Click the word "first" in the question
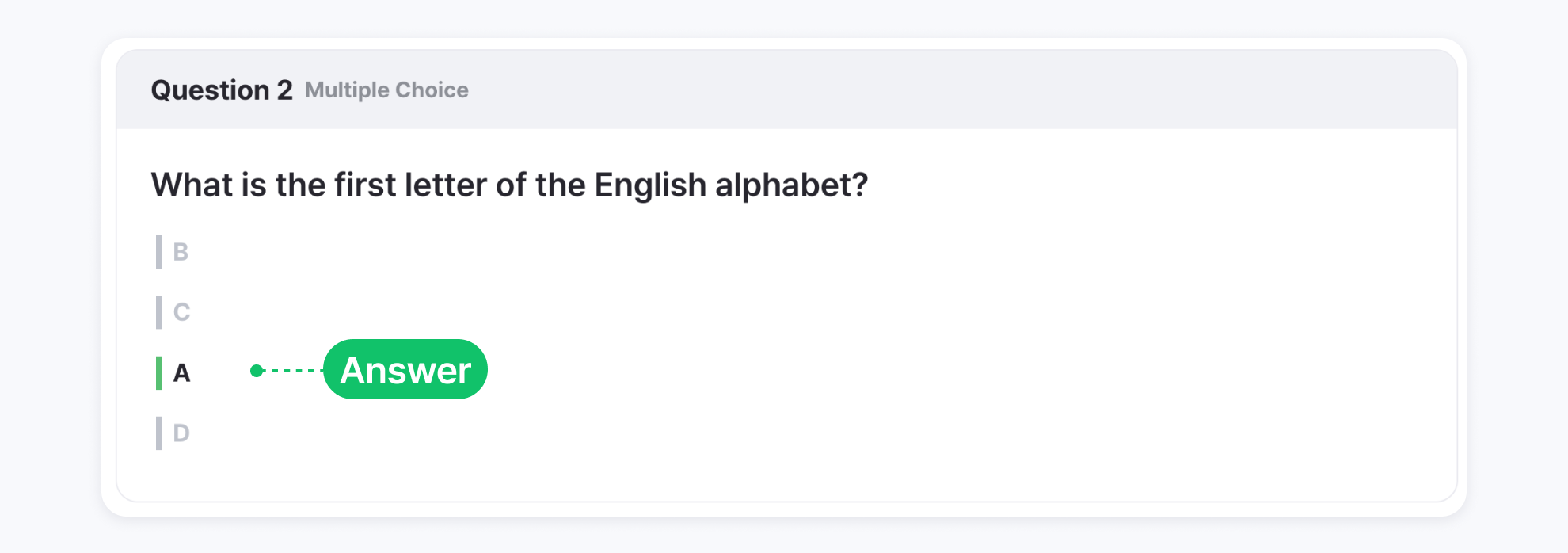The width and height of the screenshot is (1568, 553). coord(365,185)
